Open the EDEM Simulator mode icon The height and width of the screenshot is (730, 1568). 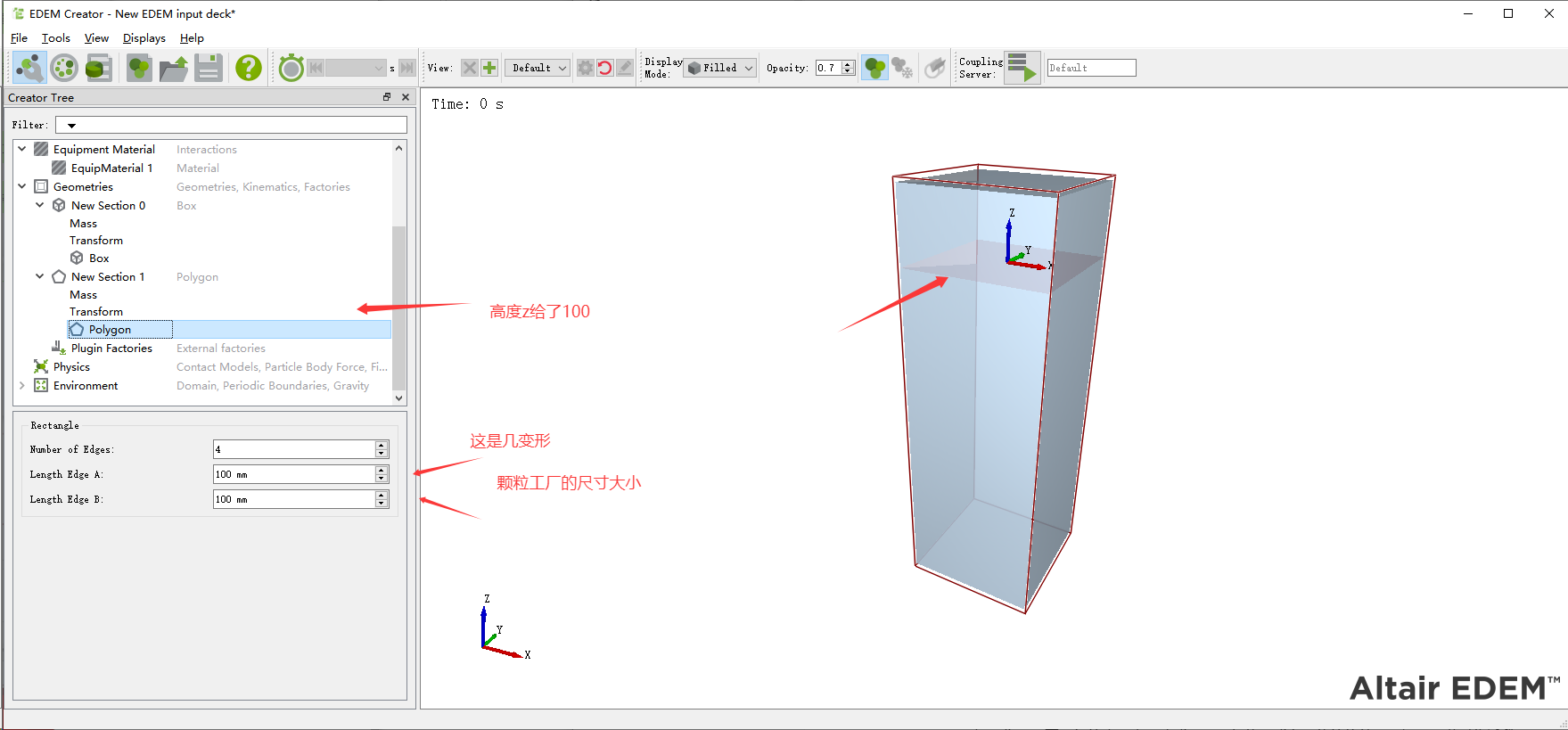[x=64, y=68]
